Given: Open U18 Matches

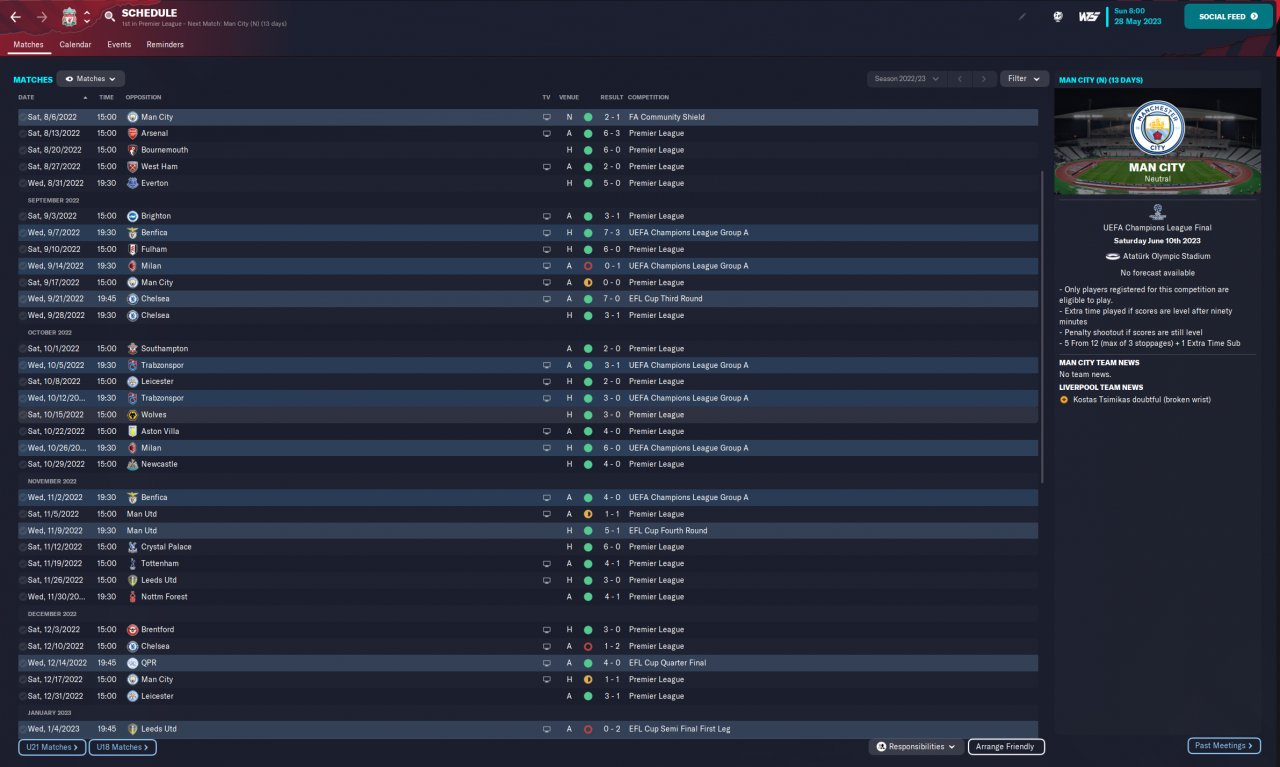Looking at the screenshot, I should coord(123,747).
